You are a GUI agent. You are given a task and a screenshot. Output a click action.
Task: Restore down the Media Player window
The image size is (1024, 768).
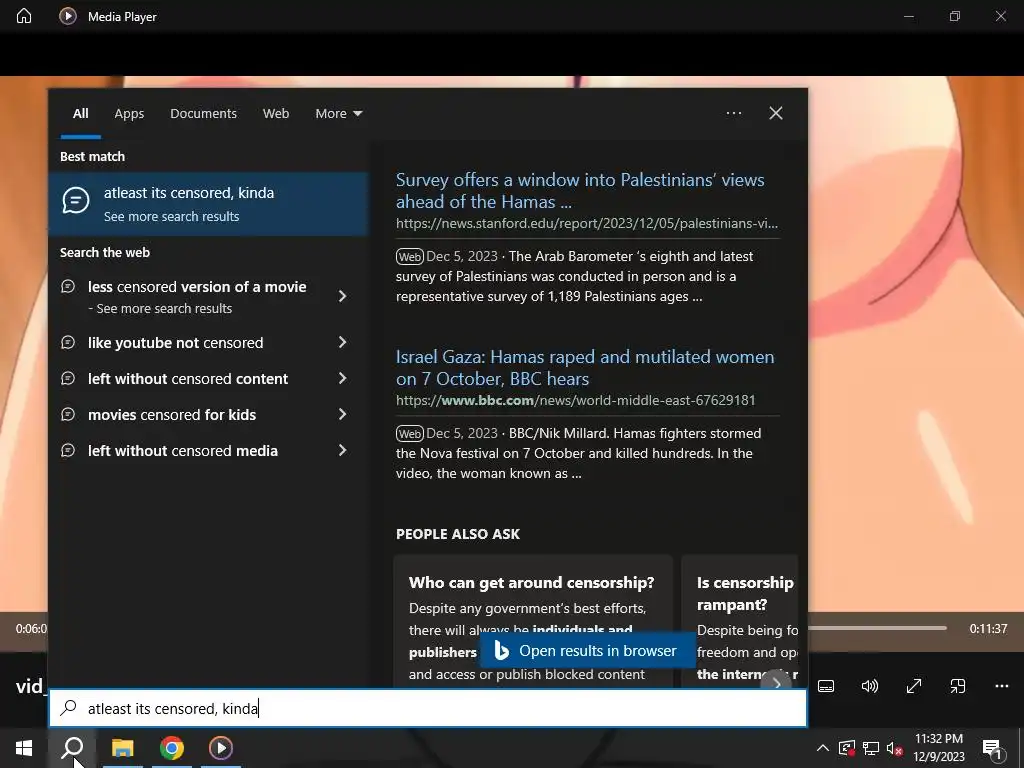coord(955,16)
